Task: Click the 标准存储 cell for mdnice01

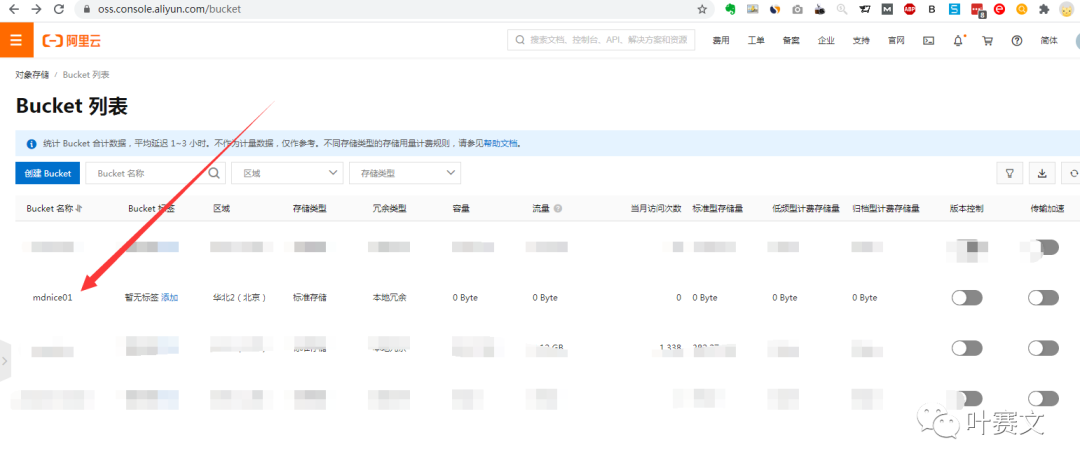Action: pyautogui.click(x=309, y=298)
